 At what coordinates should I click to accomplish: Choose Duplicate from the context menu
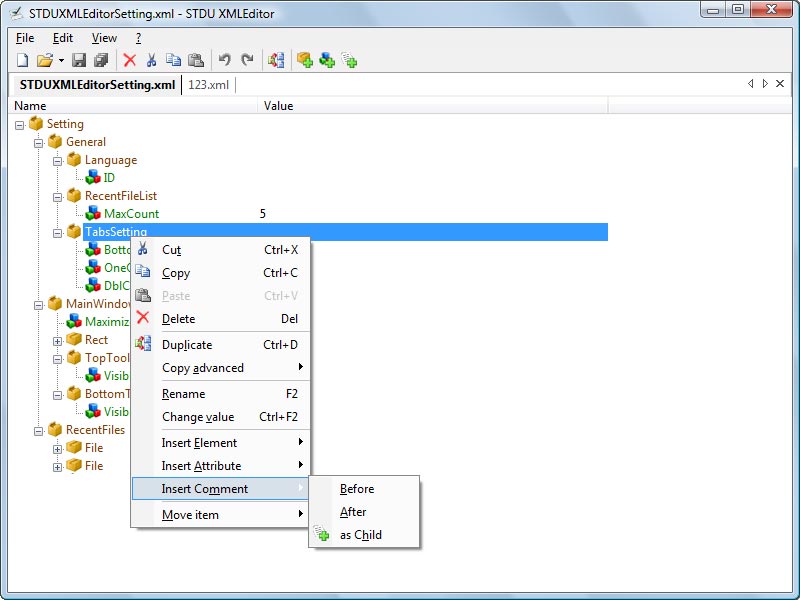(x=221, y=345)
